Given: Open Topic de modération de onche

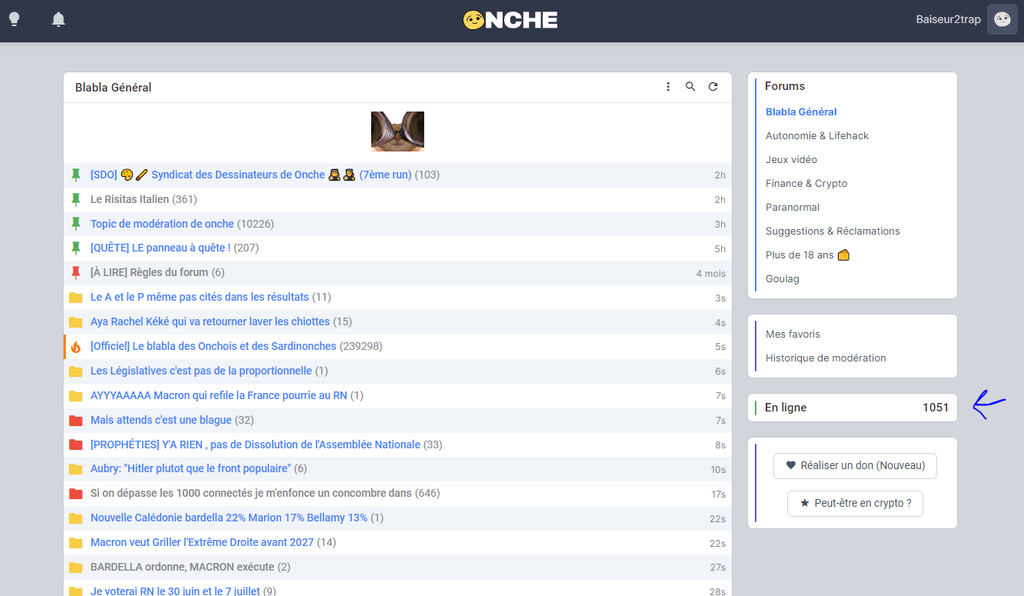Looking at the screenshot, I should tap(162, 224).
